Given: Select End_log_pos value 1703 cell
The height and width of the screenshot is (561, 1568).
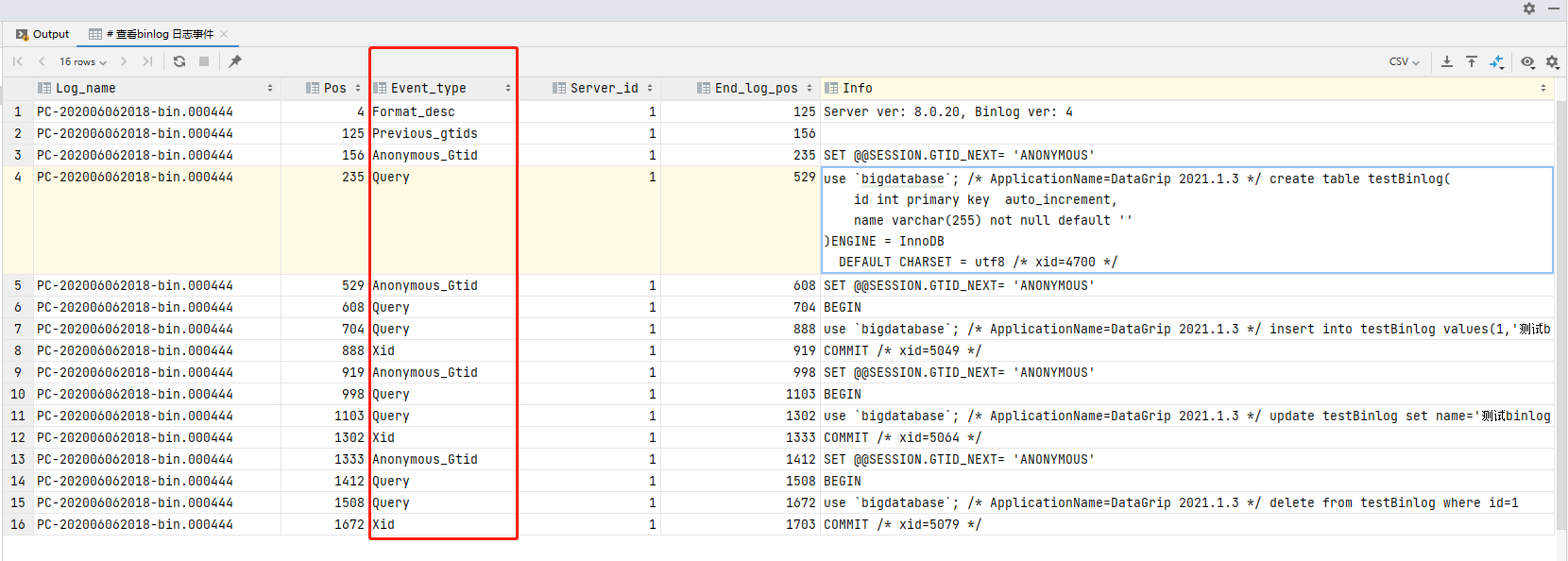Looking at the screenshot, I should 740,524.
